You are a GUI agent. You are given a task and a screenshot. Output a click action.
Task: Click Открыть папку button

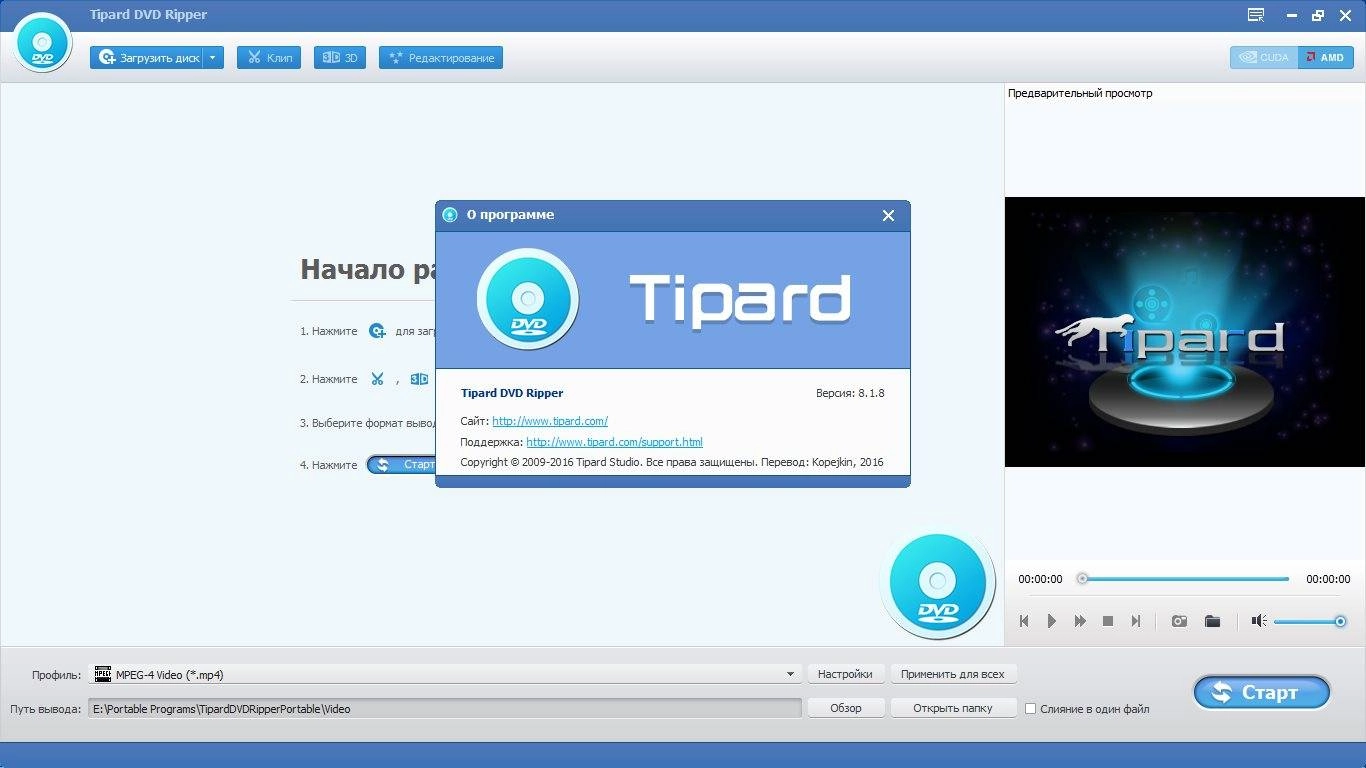(953, 708)
